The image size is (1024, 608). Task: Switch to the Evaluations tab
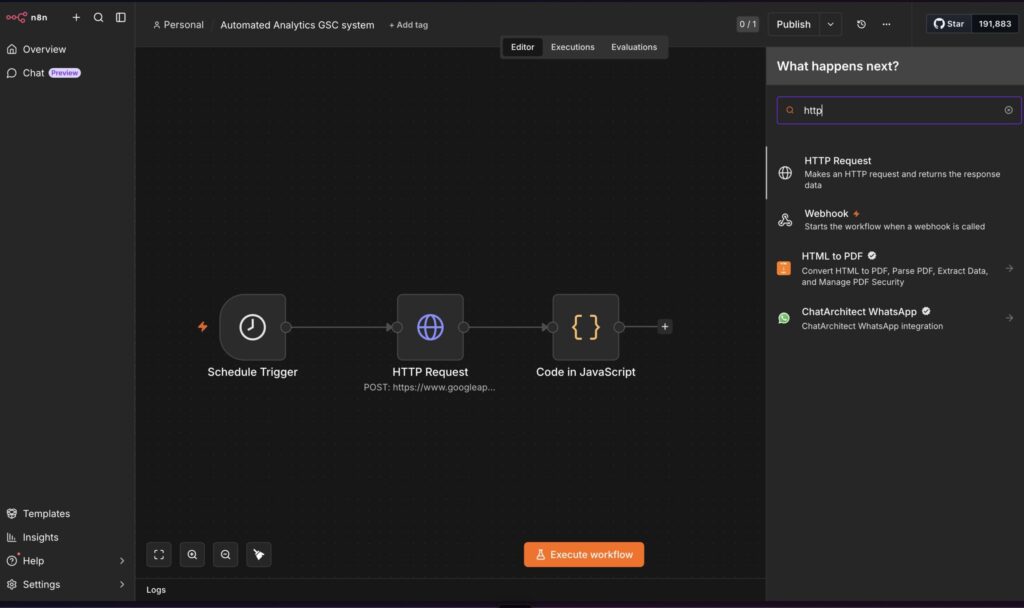coord(633,47)
